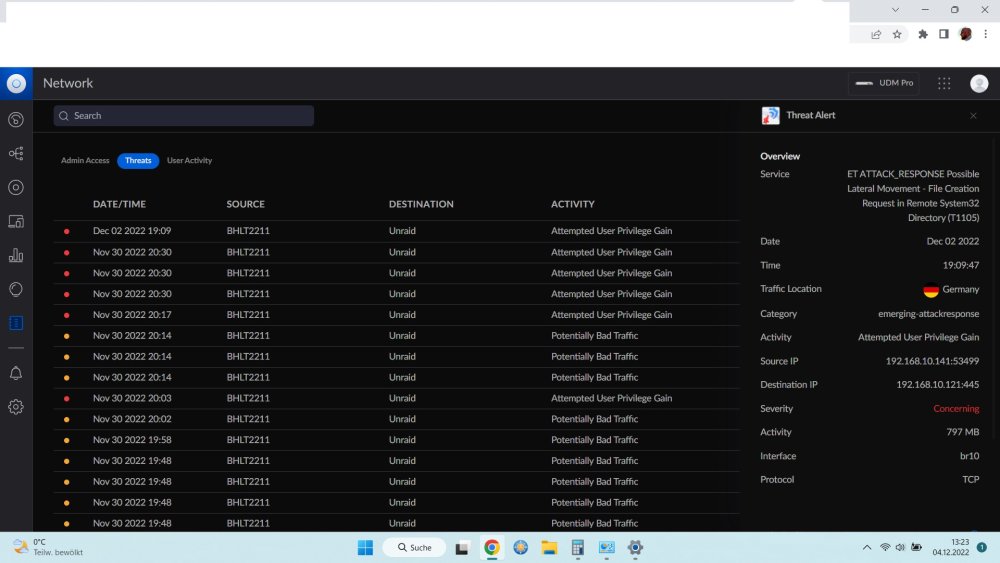Open the Windows Start menu
The width and height of the screenshot is (1000, 563).
365,548
